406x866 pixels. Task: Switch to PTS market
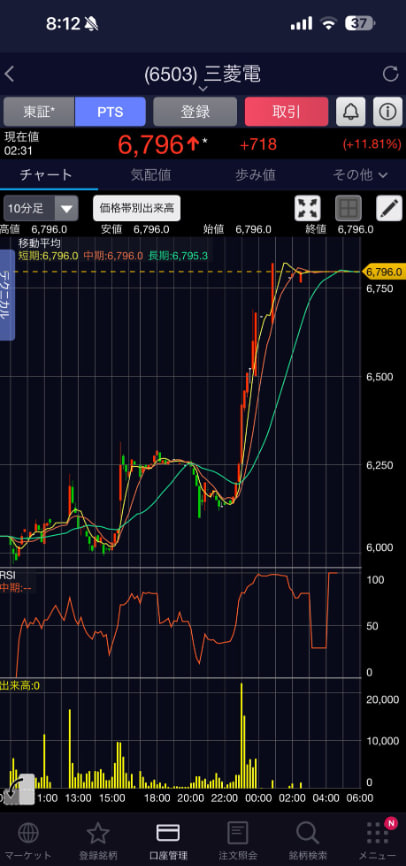(x=110, y=112)
